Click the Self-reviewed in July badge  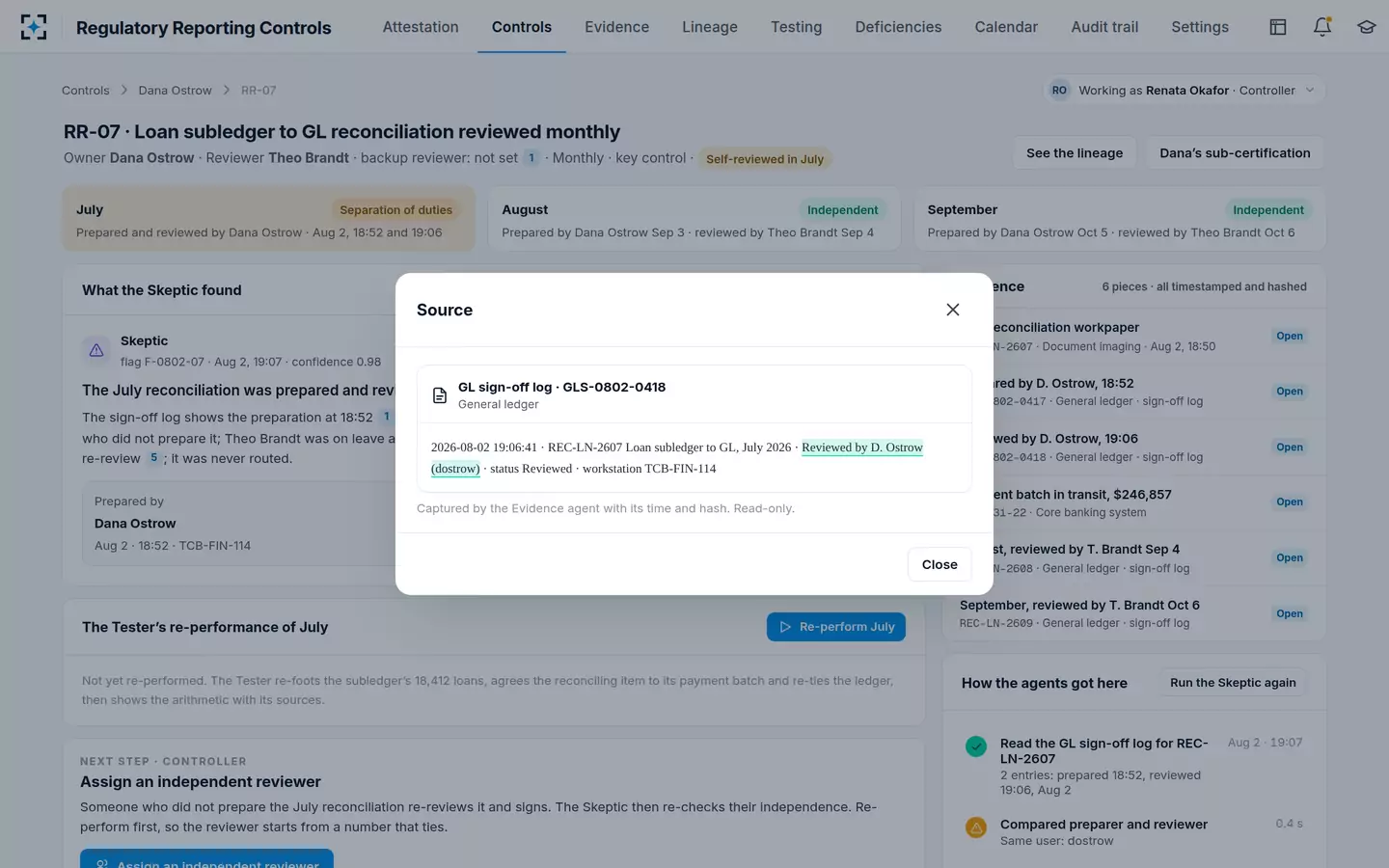765,159
